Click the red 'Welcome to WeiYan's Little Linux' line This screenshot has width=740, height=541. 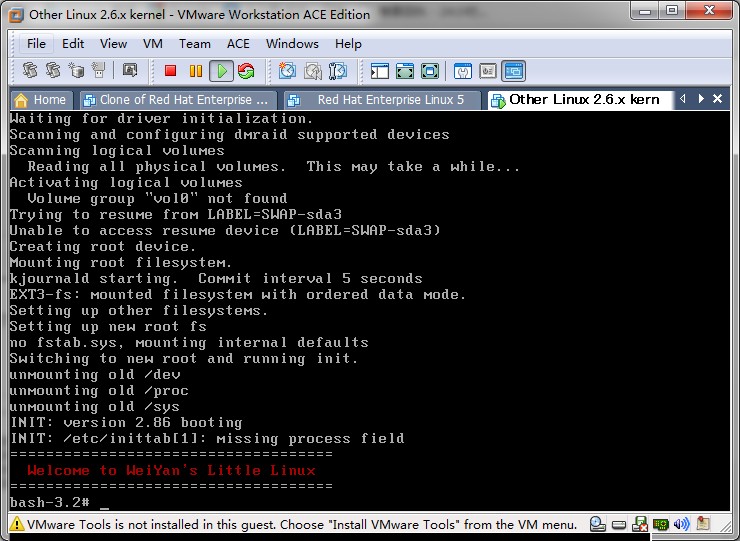tap(171, 470)
